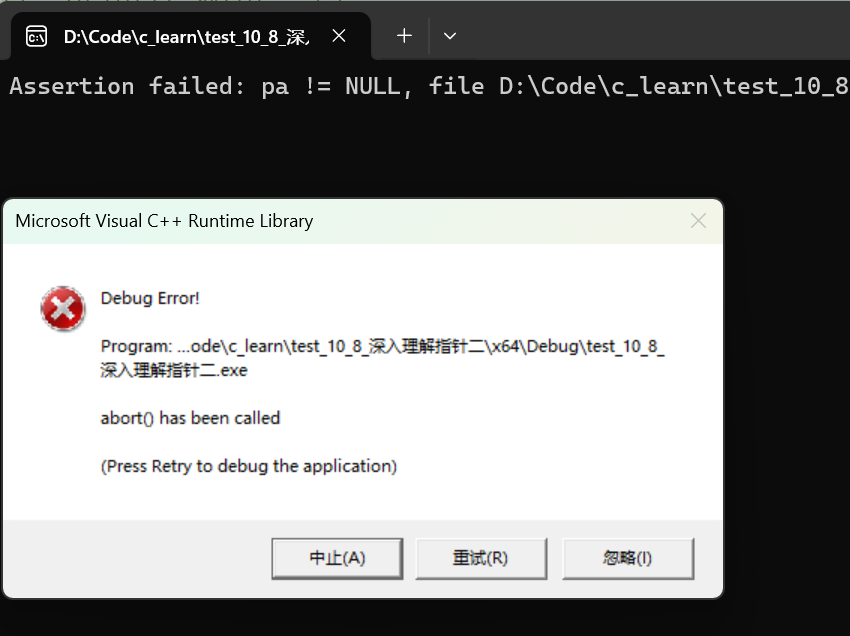Click the terminal tab's console icon
This screenshot has height=636, width=850.
tap(36, 36)
